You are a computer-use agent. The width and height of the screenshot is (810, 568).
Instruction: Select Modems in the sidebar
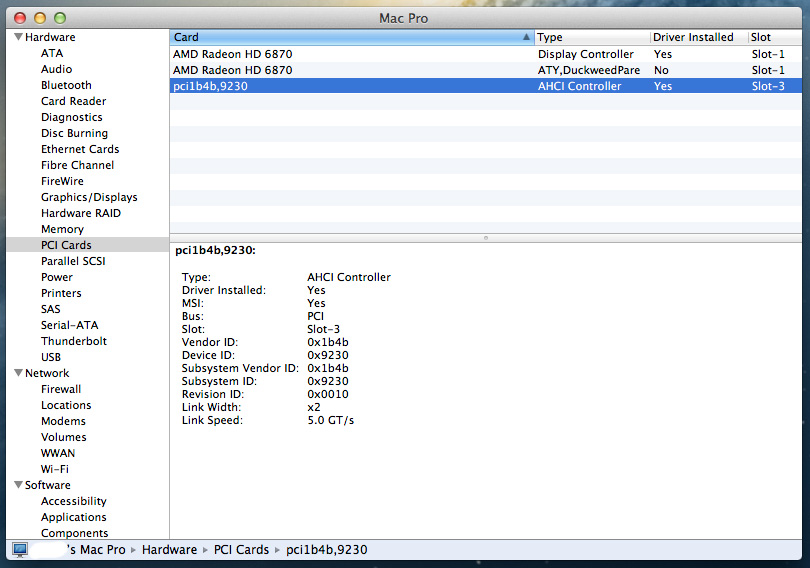(63, 421)
